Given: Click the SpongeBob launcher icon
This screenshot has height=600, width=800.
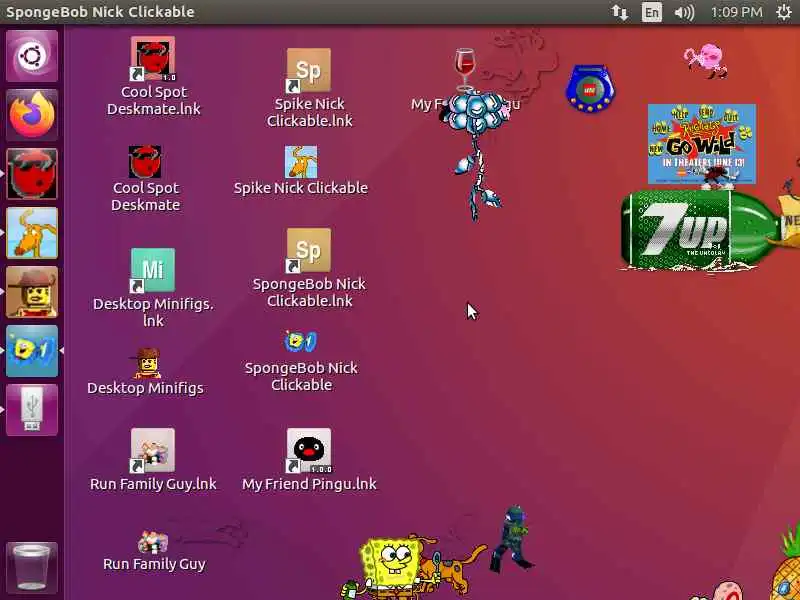Looking at the screenshot, I should tap(32, 351).
